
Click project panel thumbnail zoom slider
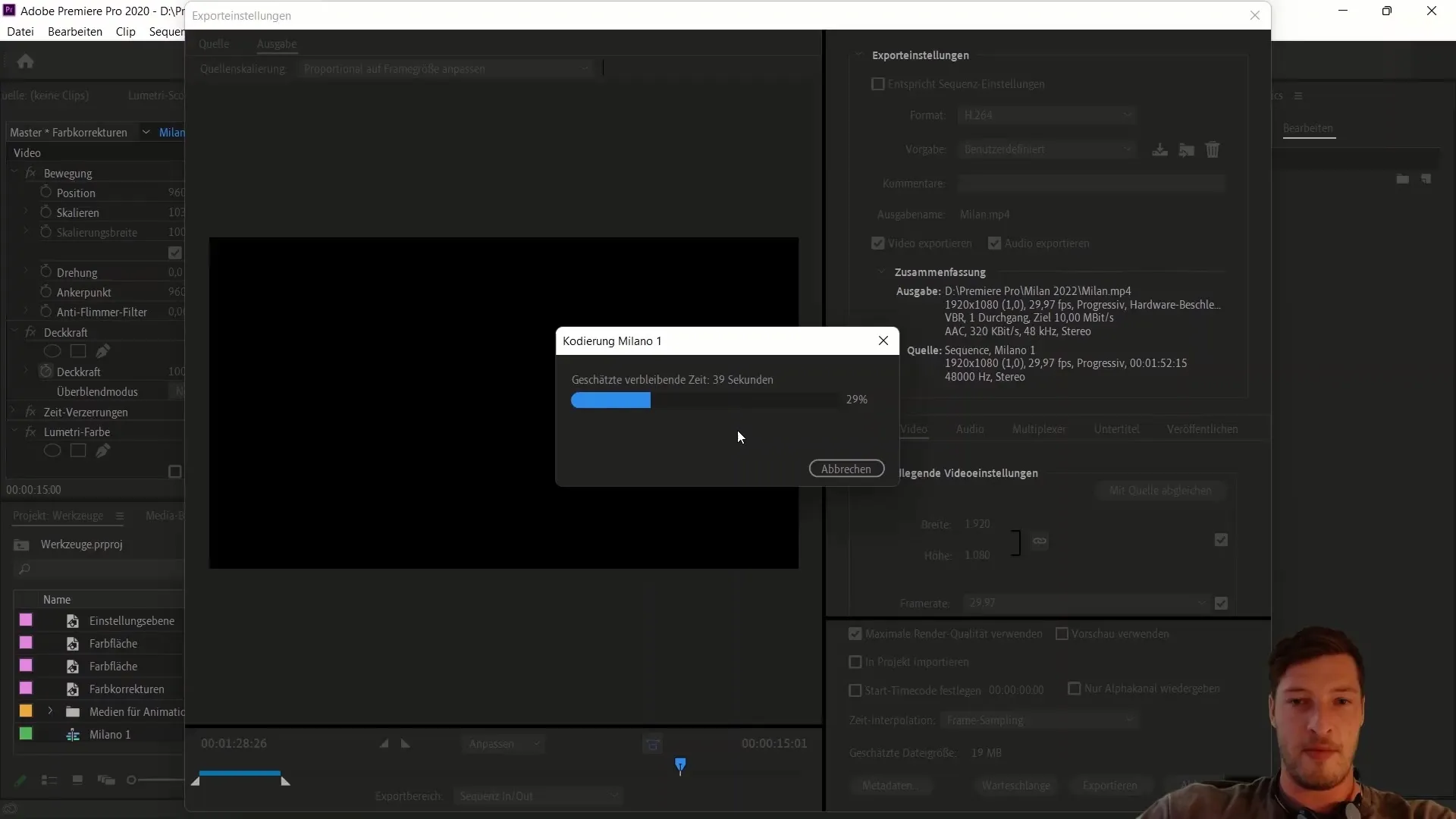click(131, 780)
